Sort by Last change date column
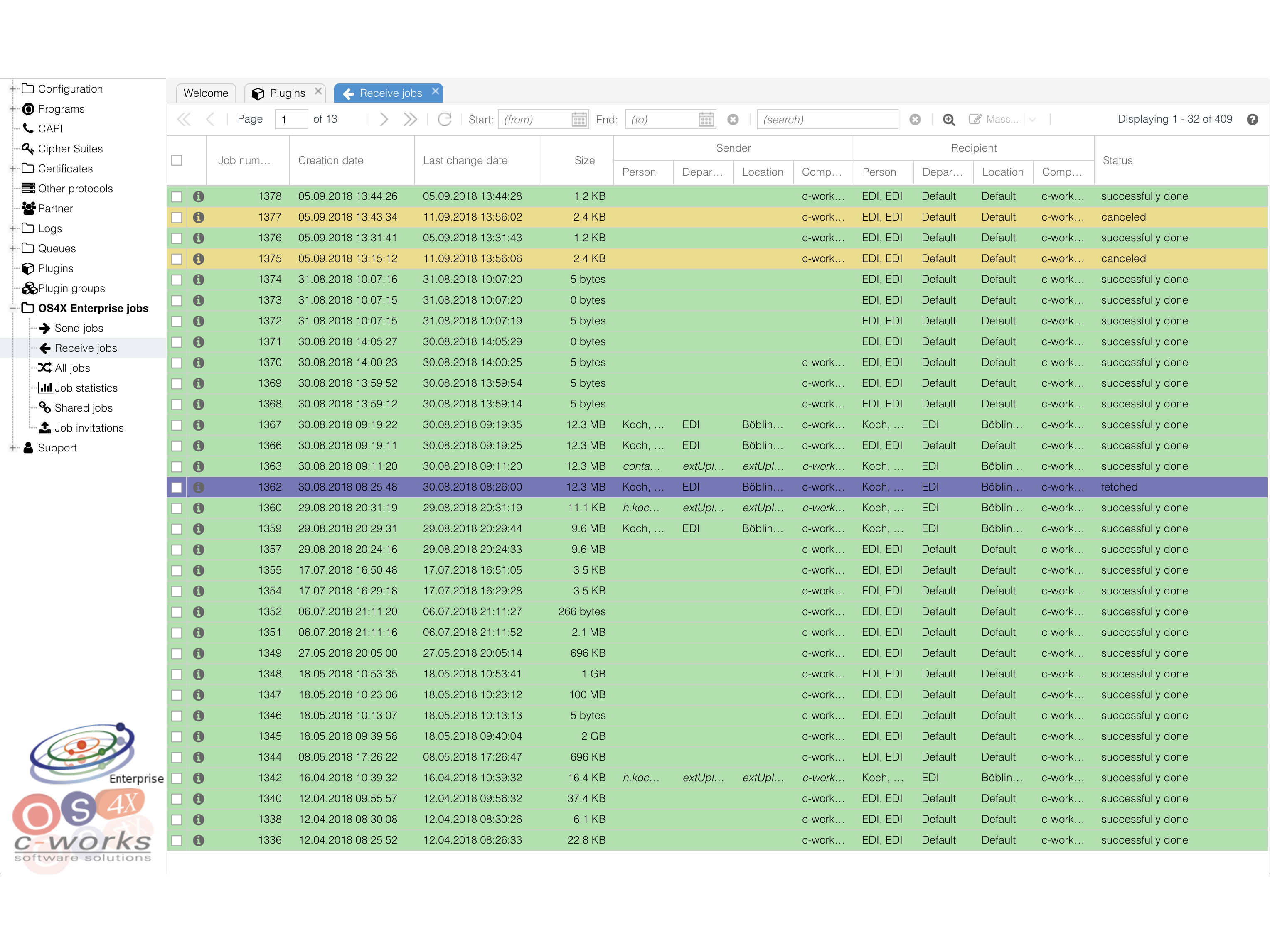 tap(477, 161)
